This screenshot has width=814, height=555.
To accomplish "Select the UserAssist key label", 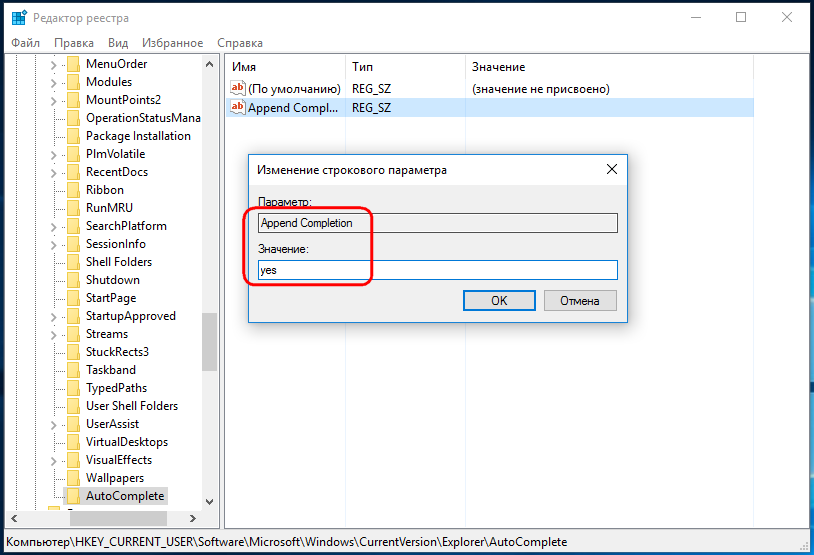I will (x=112, y=424).
